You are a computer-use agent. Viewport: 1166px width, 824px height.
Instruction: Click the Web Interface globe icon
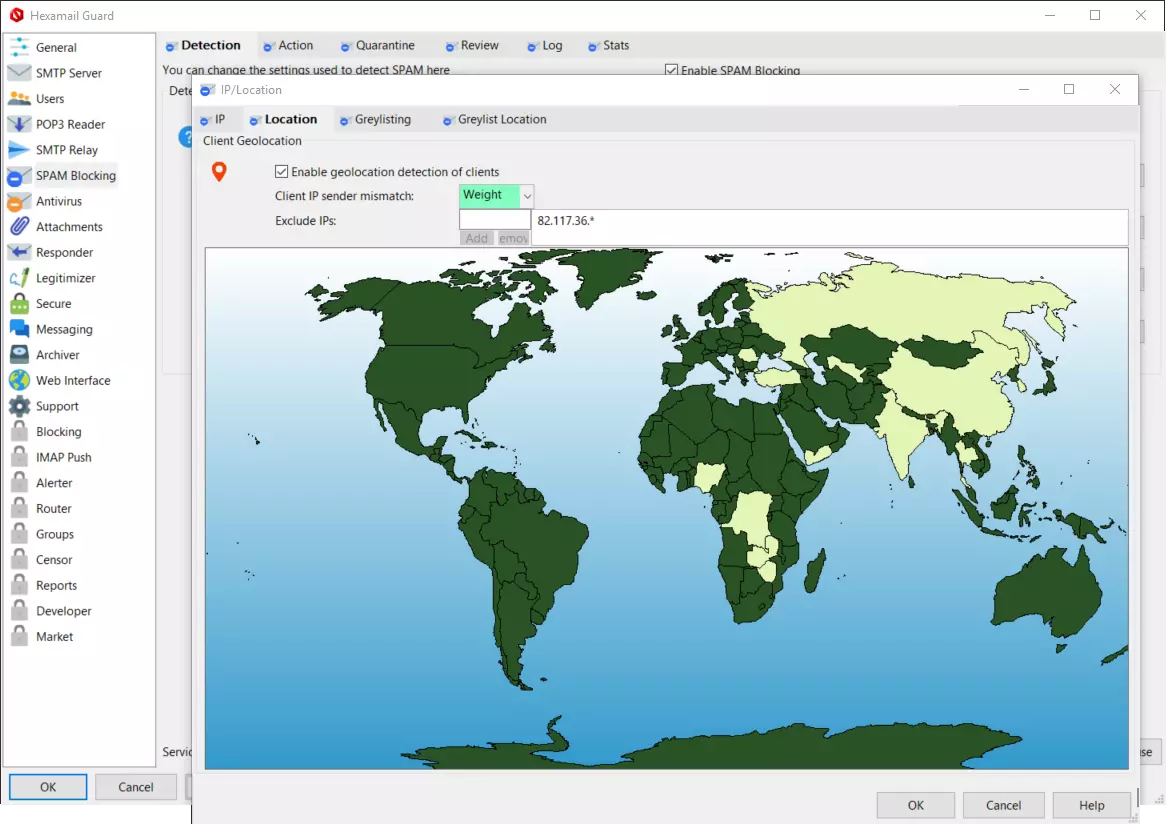point(19,381)
